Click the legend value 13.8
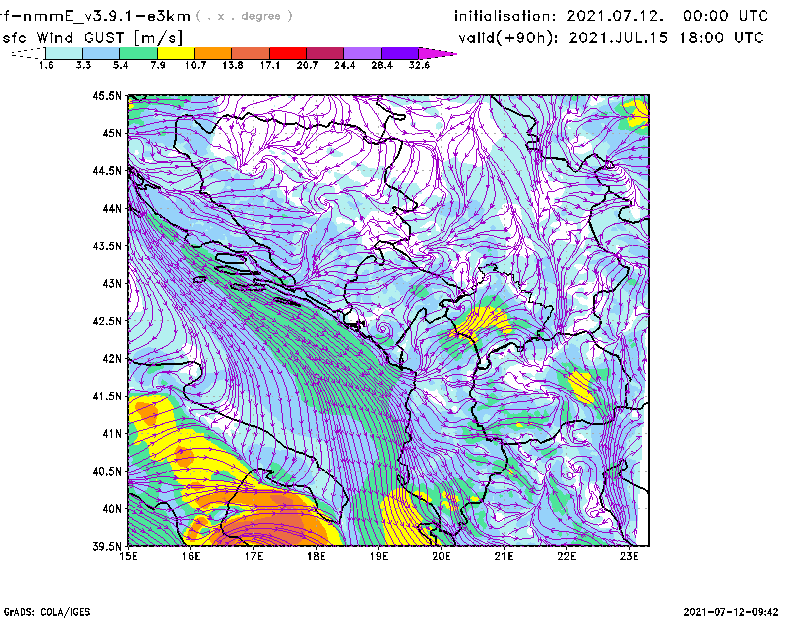 point(233,65)
